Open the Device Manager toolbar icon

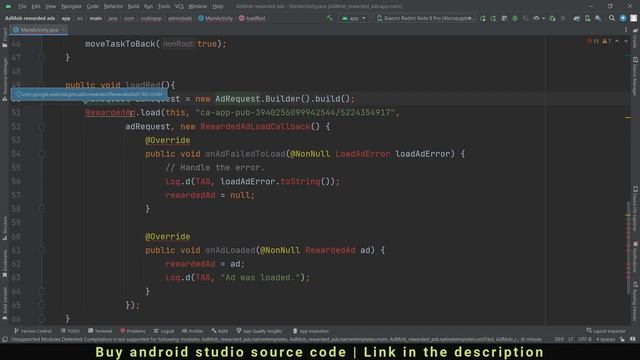point(587,18)
